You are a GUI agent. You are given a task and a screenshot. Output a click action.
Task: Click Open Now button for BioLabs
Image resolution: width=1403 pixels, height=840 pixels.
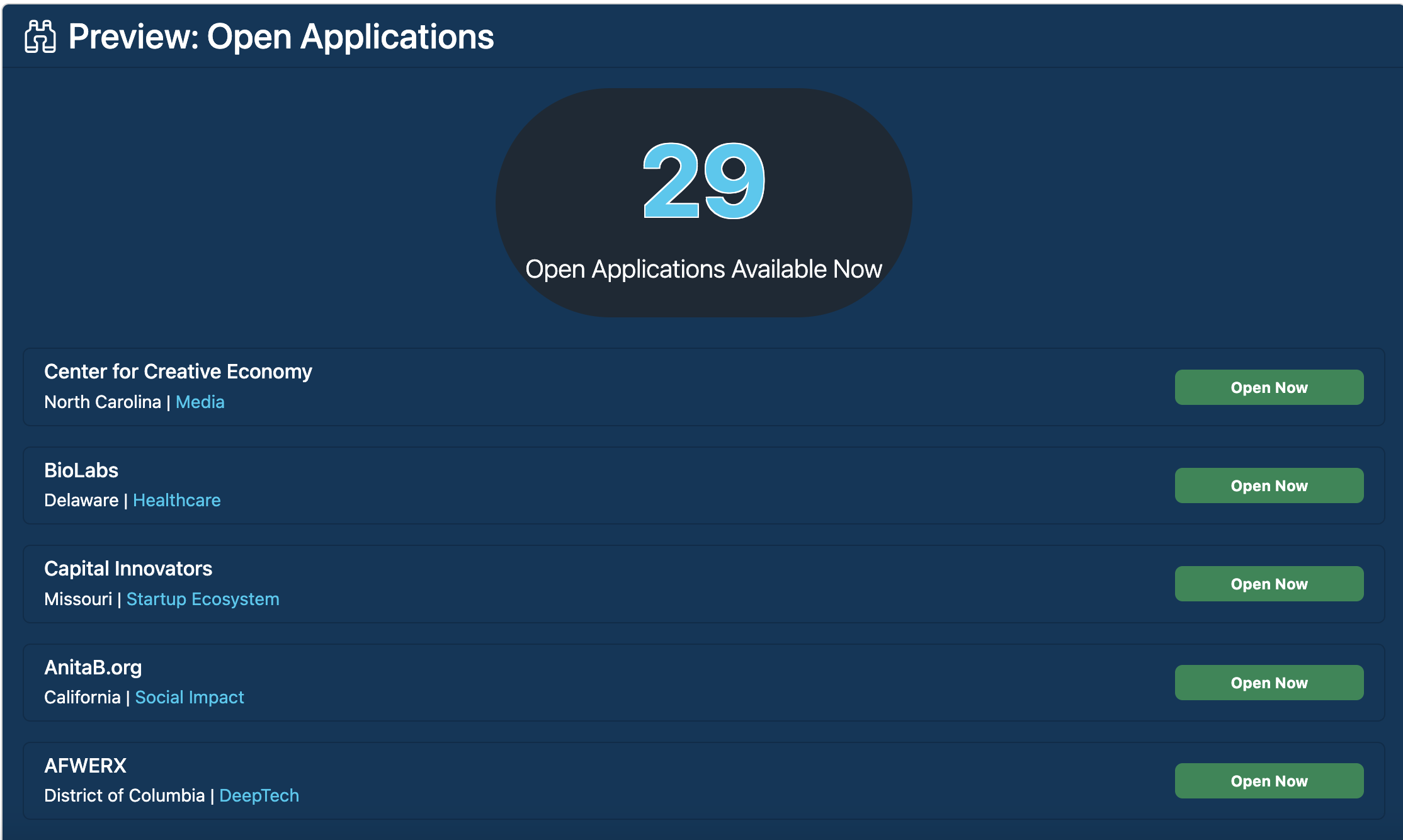pyautogui.click(x=1268, y=485)
